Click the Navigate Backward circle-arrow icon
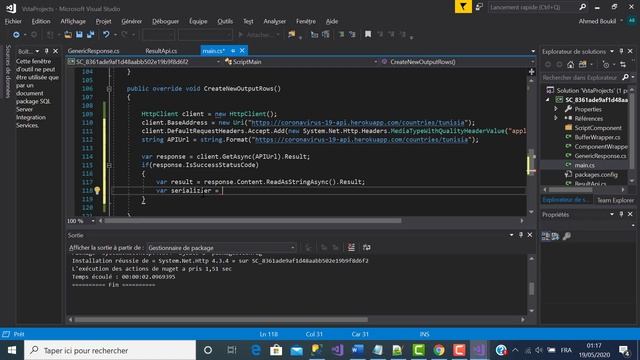The height and width of the screenshot is (360, 640). 16,35
